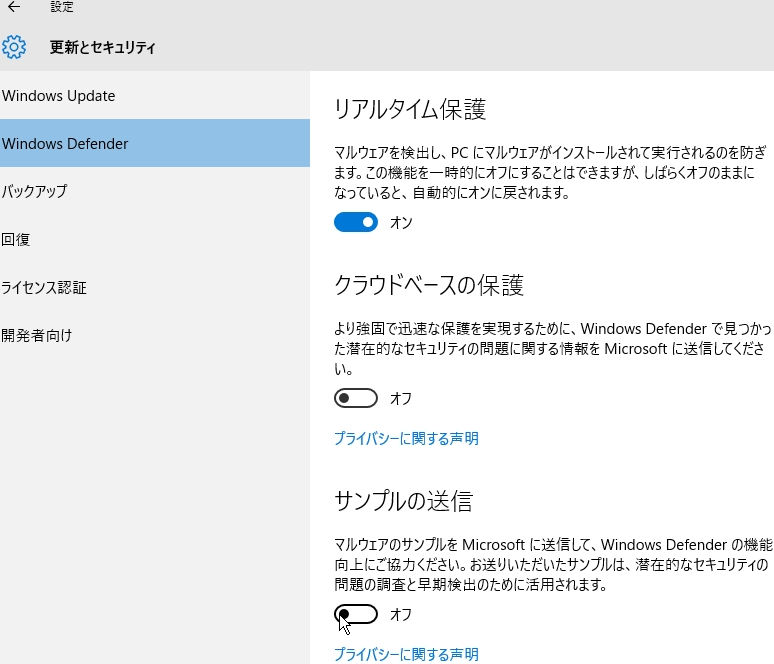This screenshot has width=774, height=664.
Task: Enable the クラウドベースの保護 toggle
Action: [x=356, y=398]
